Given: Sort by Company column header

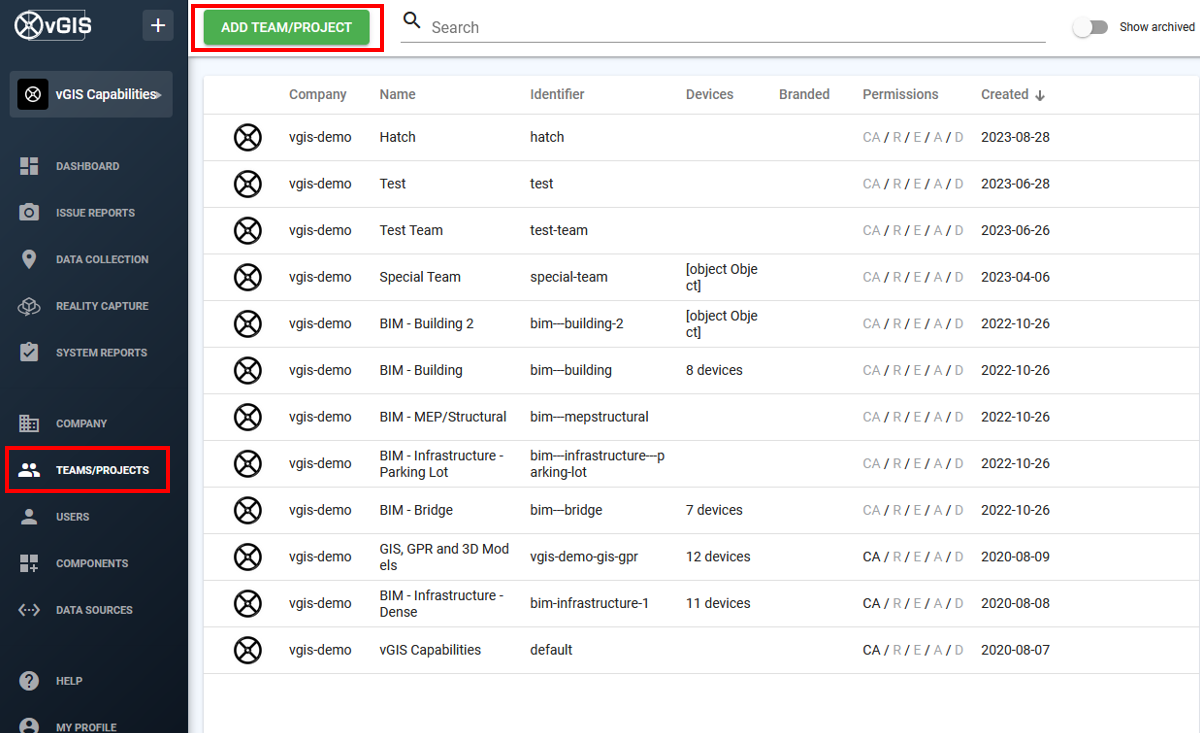Looking at the screenshot, I should (x=318, y=94).
